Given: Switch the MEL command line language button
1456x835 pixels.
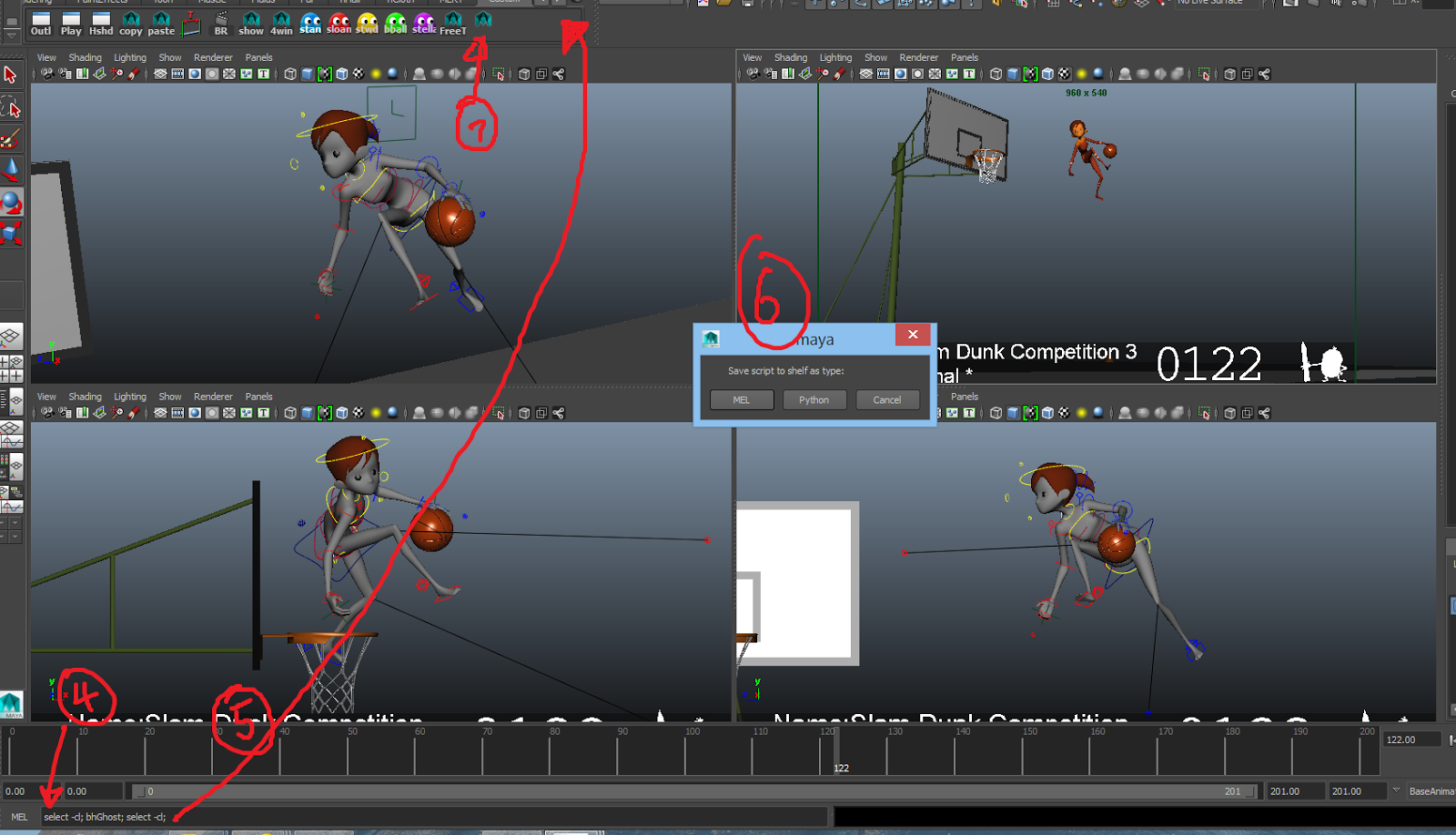Looking at the screenshot, I should [20, 817].
